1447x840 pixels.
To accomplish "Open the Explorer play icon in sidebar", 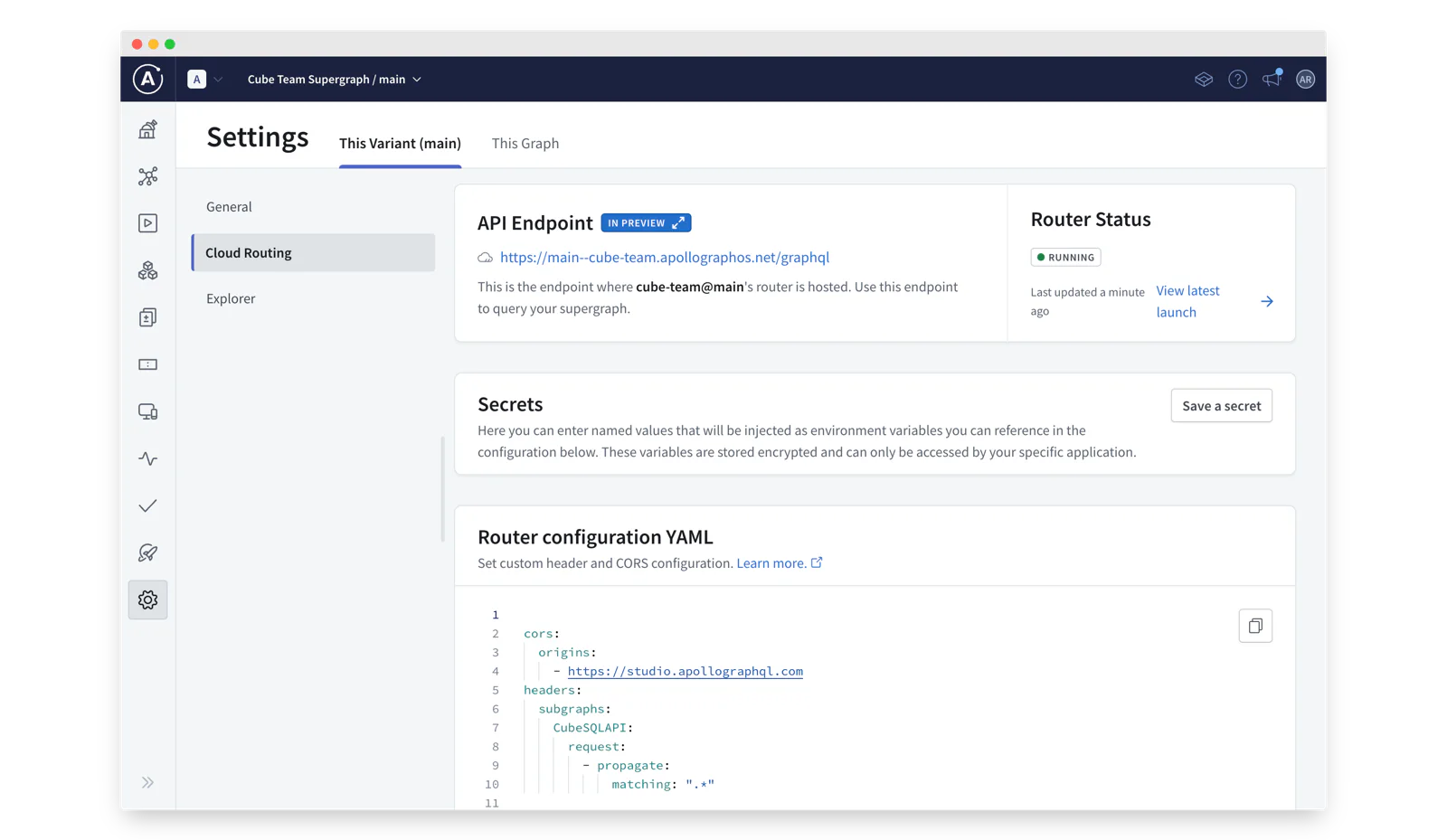I will coord(147,223).
